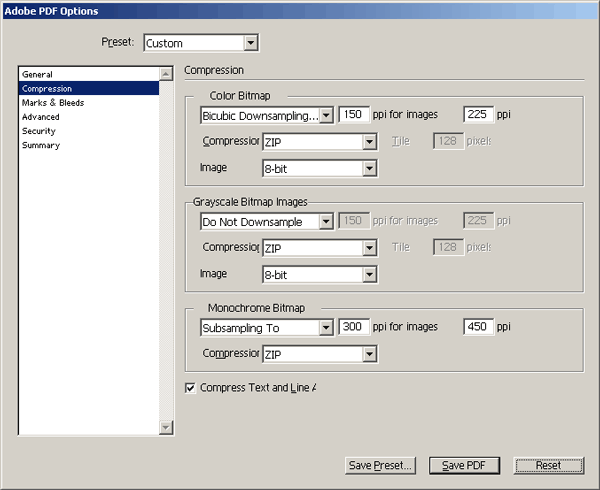The height and width of the screenshot is (490, 600).
Task: Open Grayscale Compression ZIP dropdown
Action: [x=320, y=248]
